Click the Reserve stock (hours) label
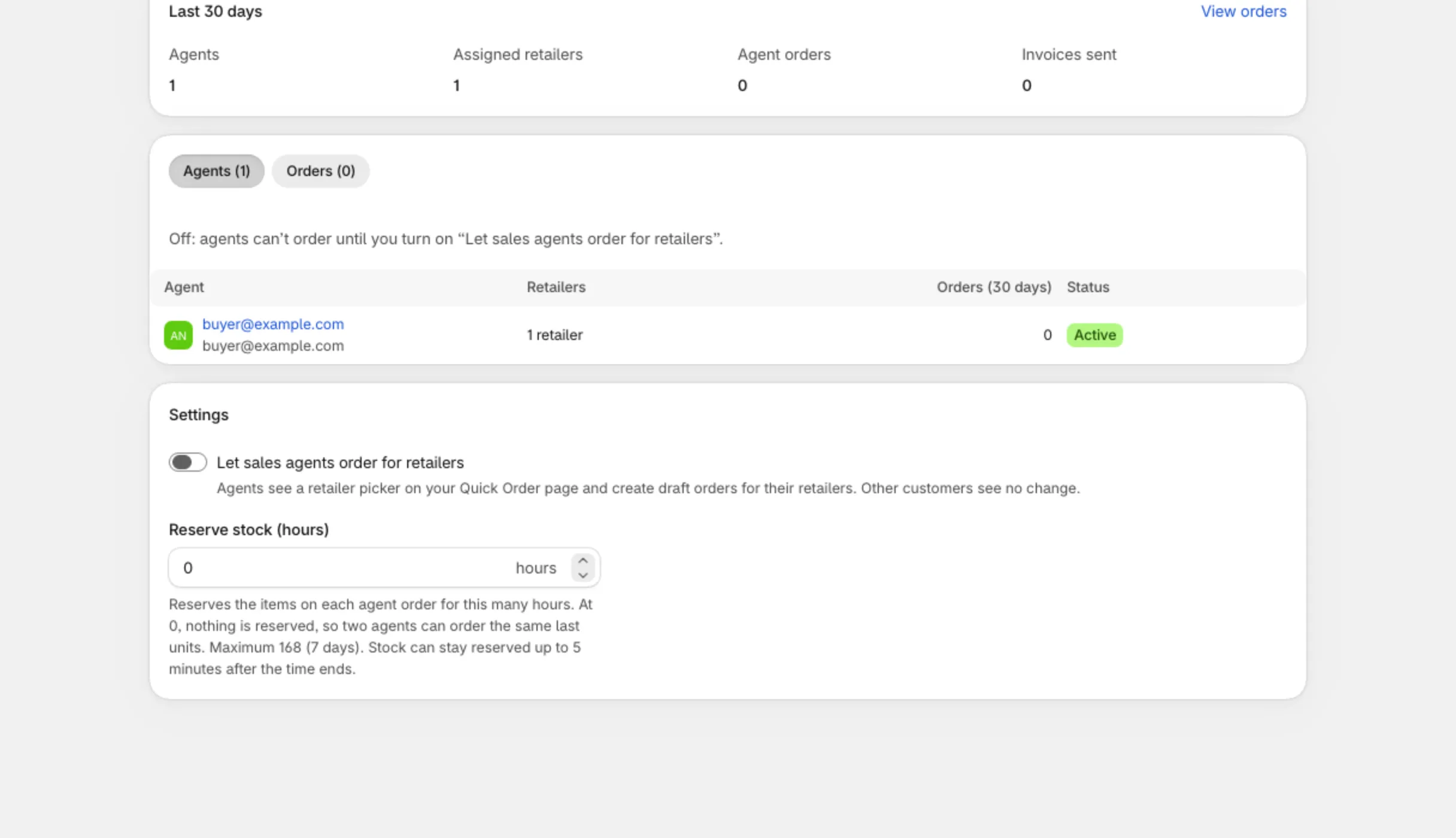Viewport: 1456px width, 838px height. (x=248, y=530)
